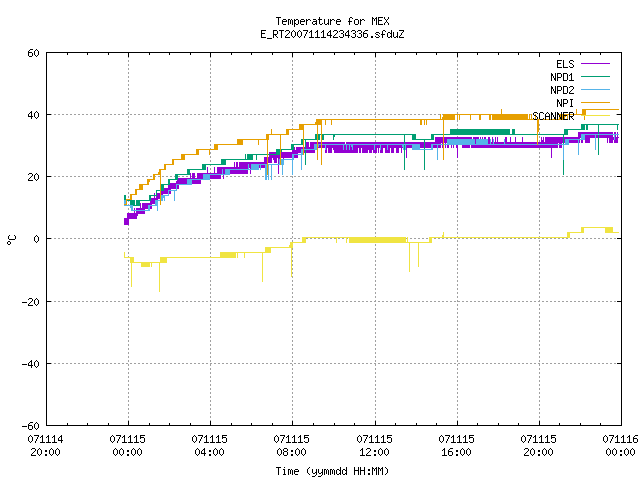Viewport: 640px width, 480px height.
Task: Click the x-axis label 071115 08:00
Action: (291, 446)
